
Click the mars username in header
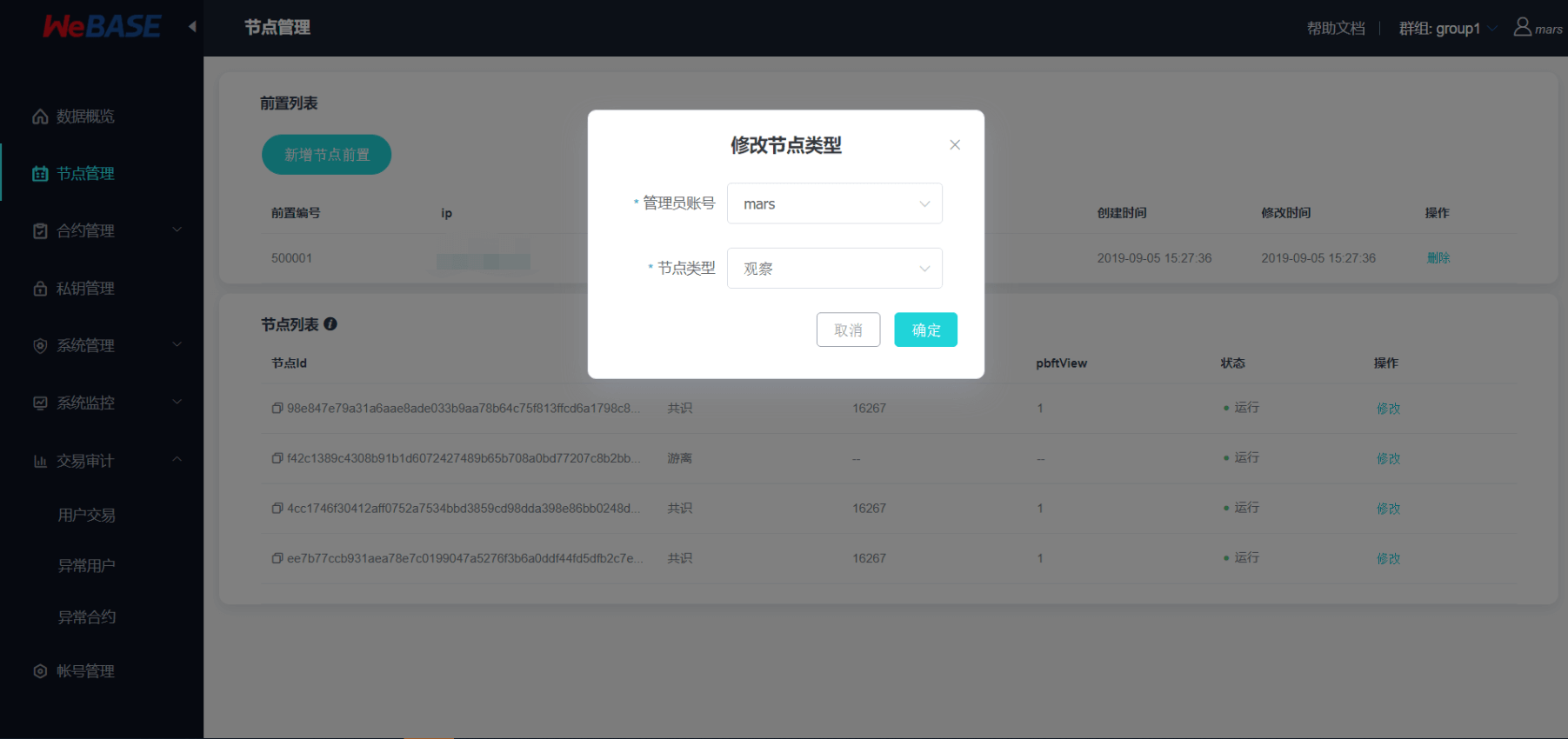pos(1548,30)
